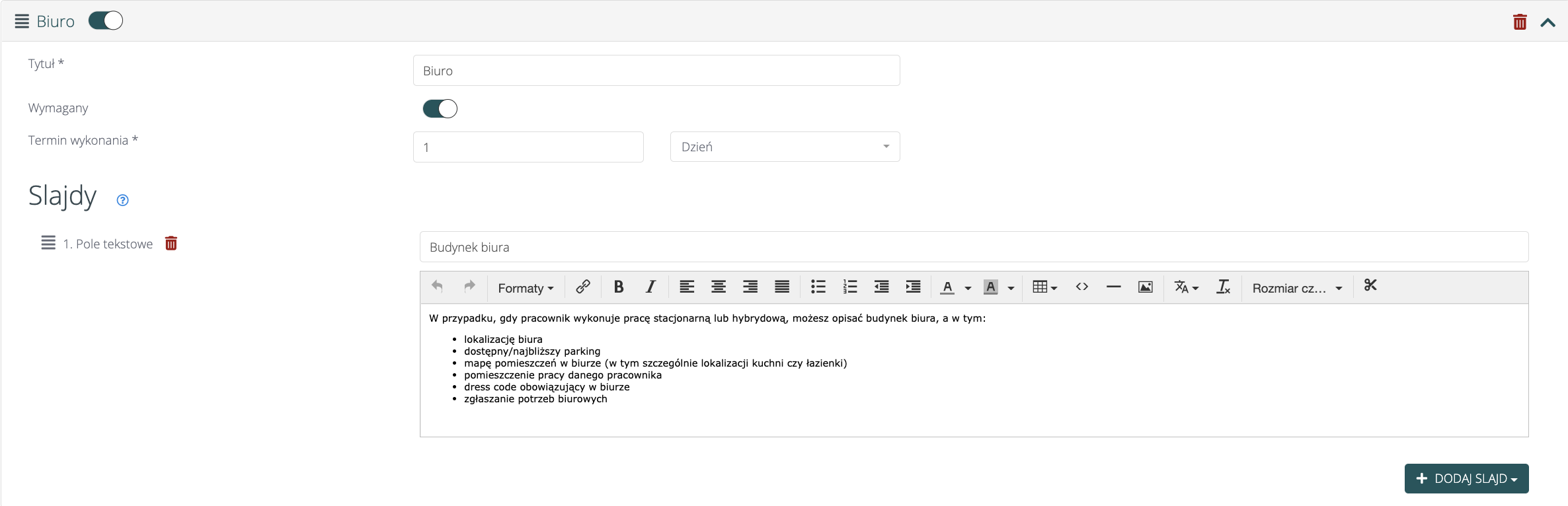The image size is (1568, 506).
Task: Disable the Biuro section toggle
Action: (x=106, y=21)
